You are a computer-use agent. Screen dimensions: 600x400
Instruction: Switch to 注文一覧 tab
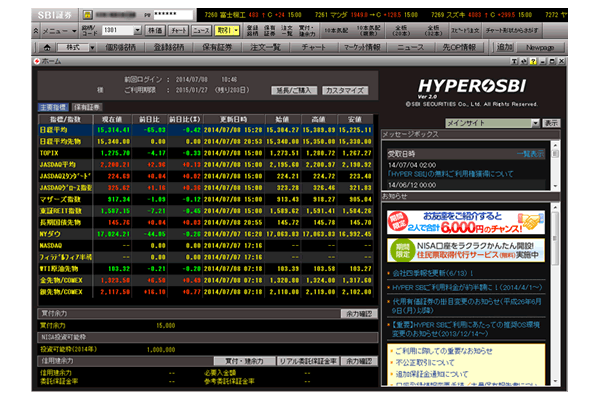tap(265, 47)
